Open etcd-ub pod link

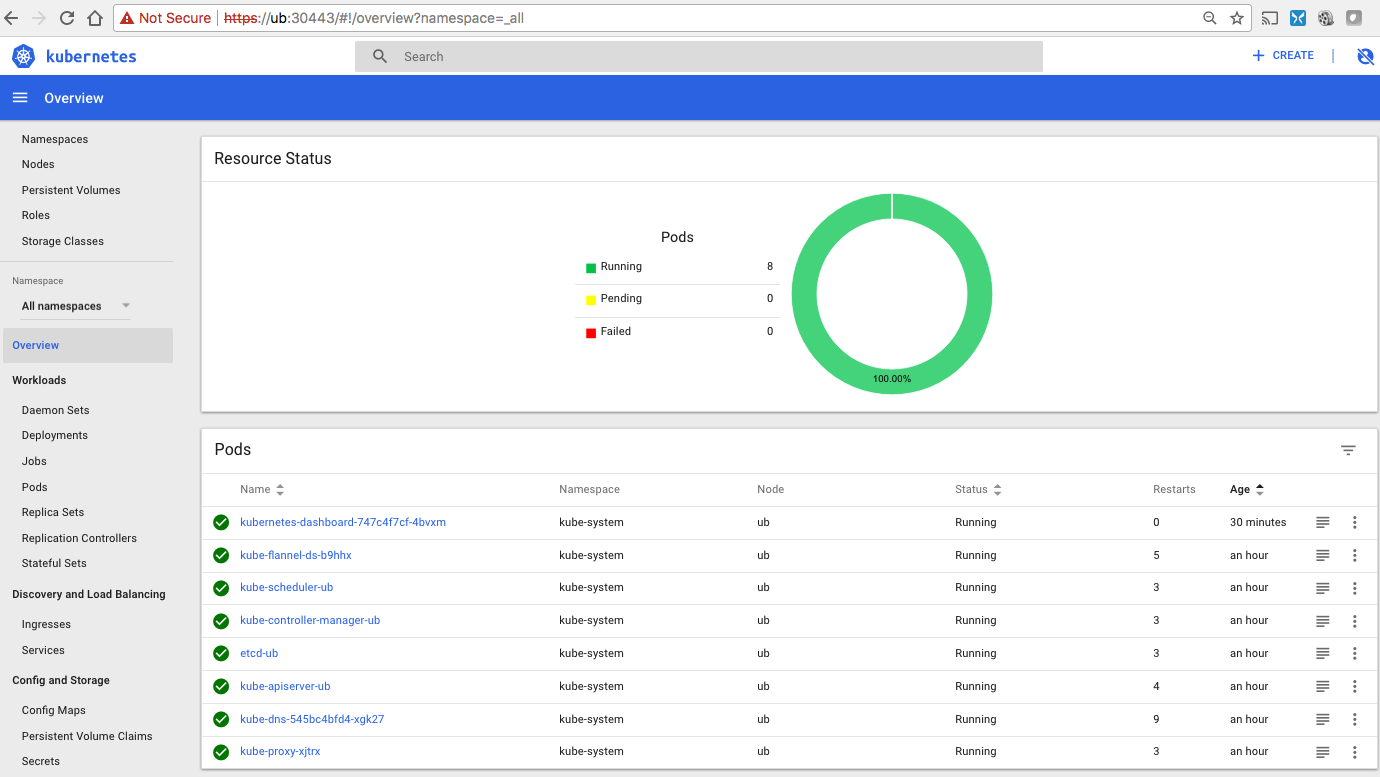coord(259,653)
